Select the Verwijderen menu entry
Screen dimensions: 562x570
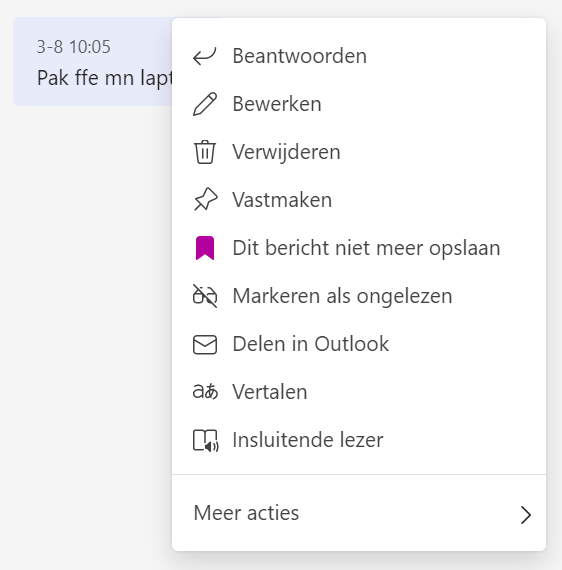coord(359,152)
